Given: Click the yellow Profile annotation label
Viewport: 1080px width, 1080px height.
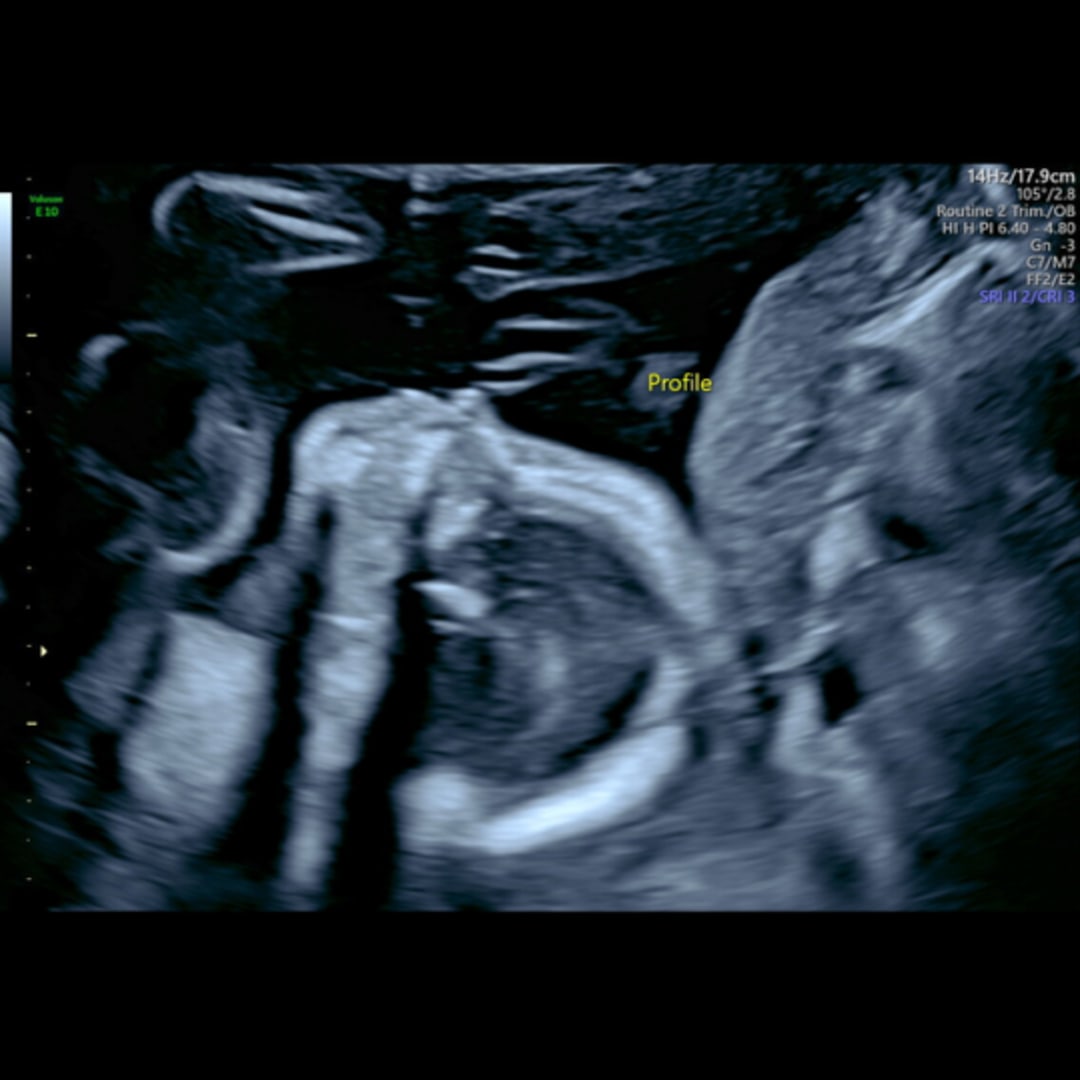Looking at the screenshot, I should point(680,383).
